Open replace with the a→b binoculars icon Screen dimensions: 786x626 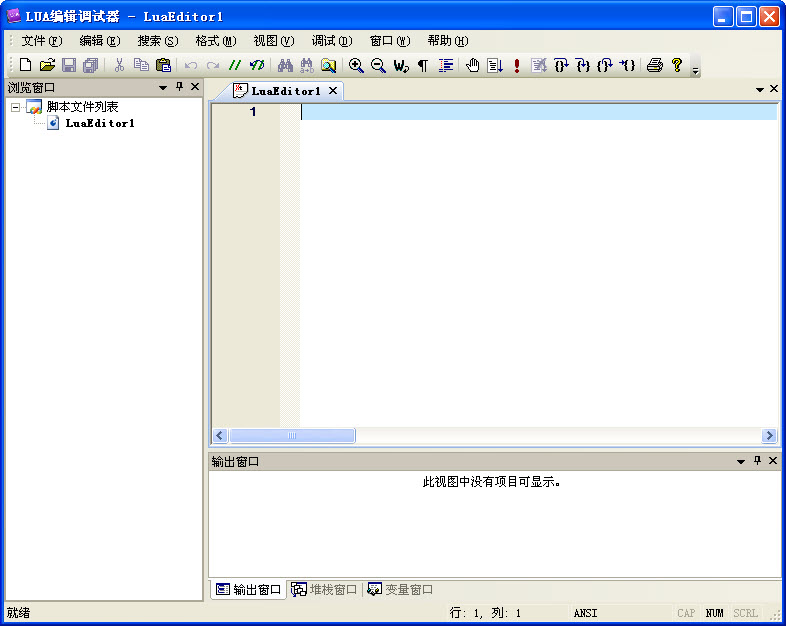307,65
